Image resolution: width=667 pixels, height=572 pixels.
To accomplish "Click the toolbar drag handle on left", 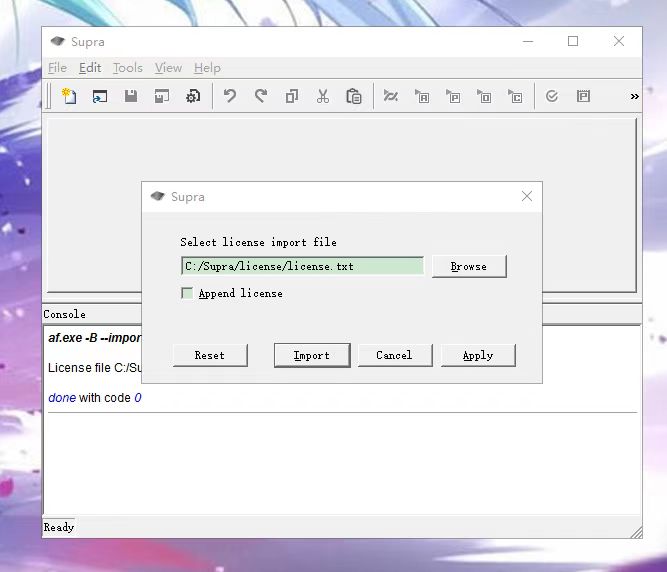I will (x=48, y=96).
